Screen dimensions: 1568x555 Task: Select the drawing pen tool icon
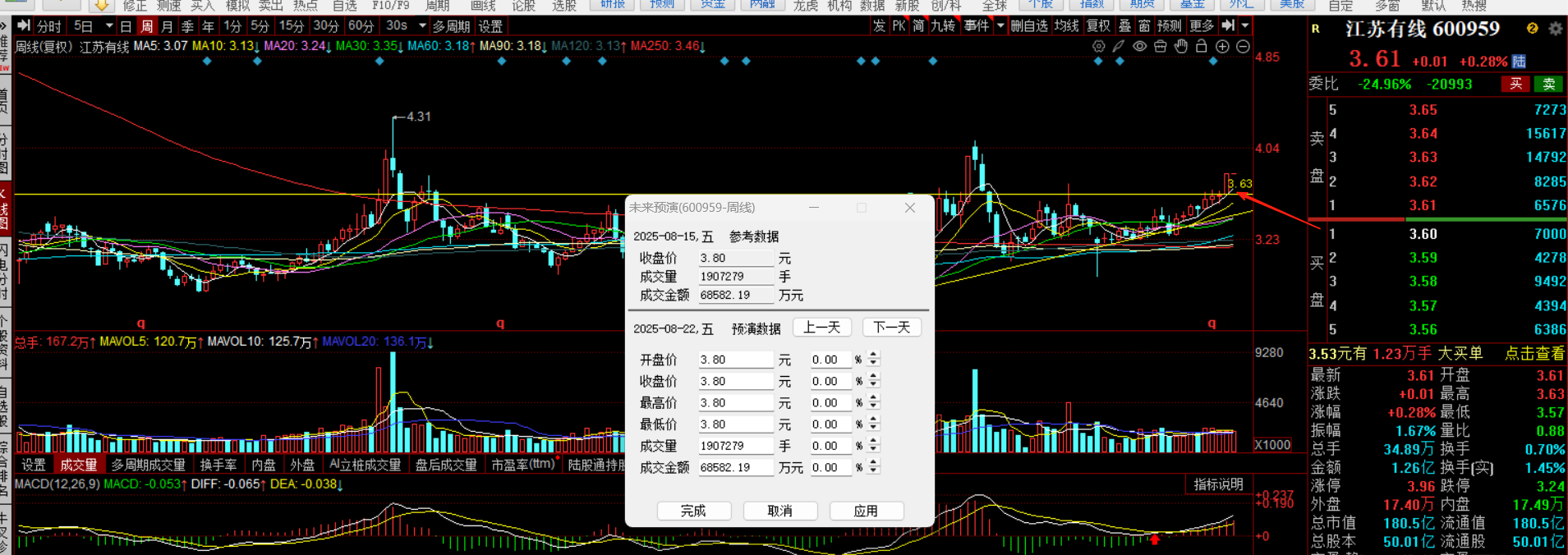(x=1119, y=47)
